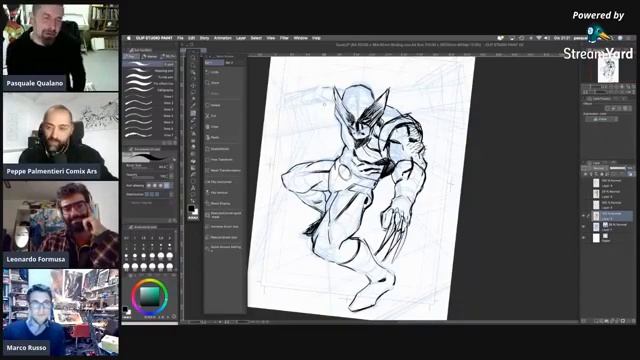The height and width of the screenshot is (360, 640).
Task: Open the Apple menu
Action: pos(129,38)
